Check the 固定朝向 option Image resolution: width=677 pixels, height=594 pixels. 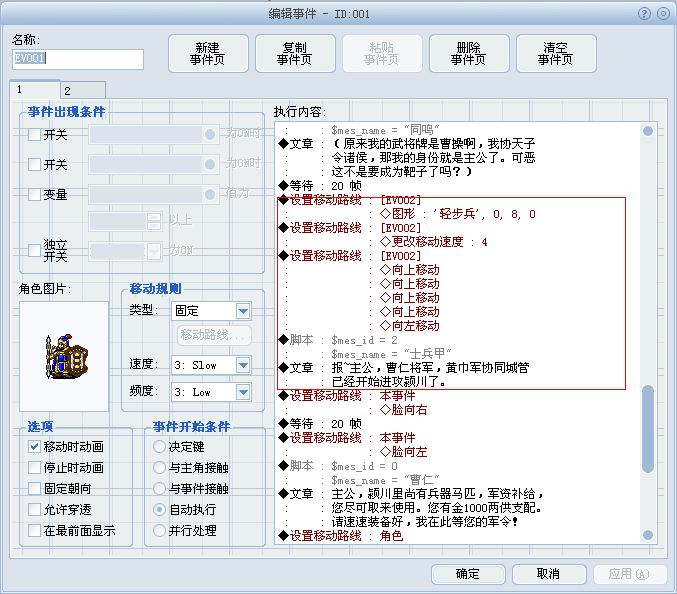click(34, 488)
